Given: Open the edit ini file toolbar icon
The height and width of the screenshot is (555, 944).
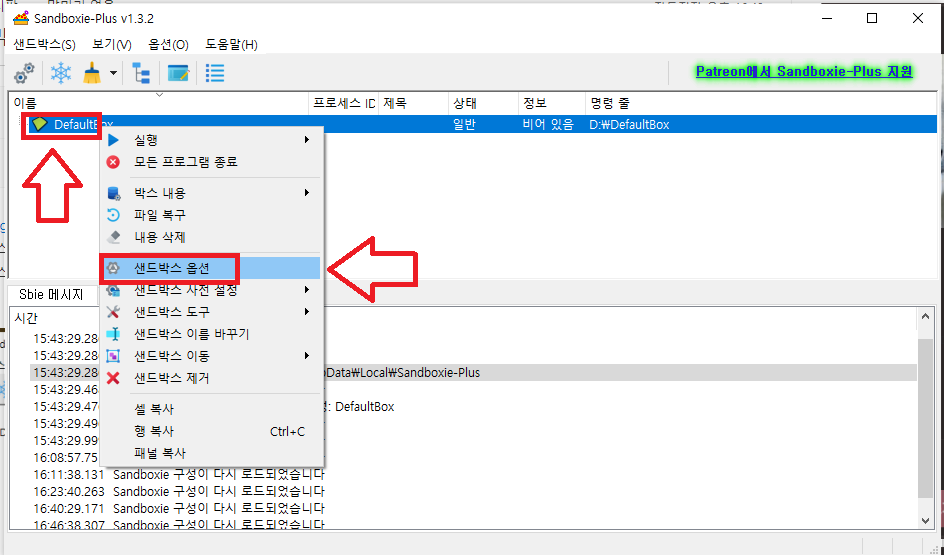Looking at the screenshot, I should click(178, 73).
